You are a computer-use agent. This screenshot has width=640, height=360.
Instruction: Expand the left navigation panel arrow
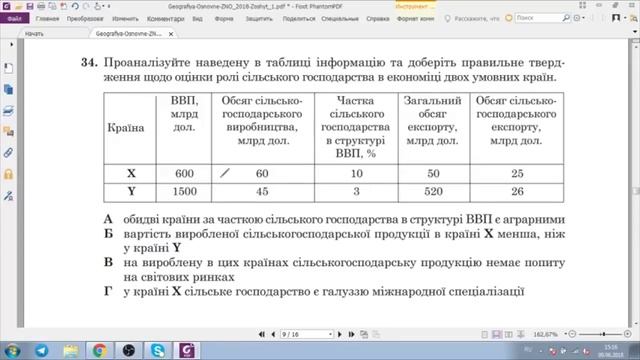point(11,44)
